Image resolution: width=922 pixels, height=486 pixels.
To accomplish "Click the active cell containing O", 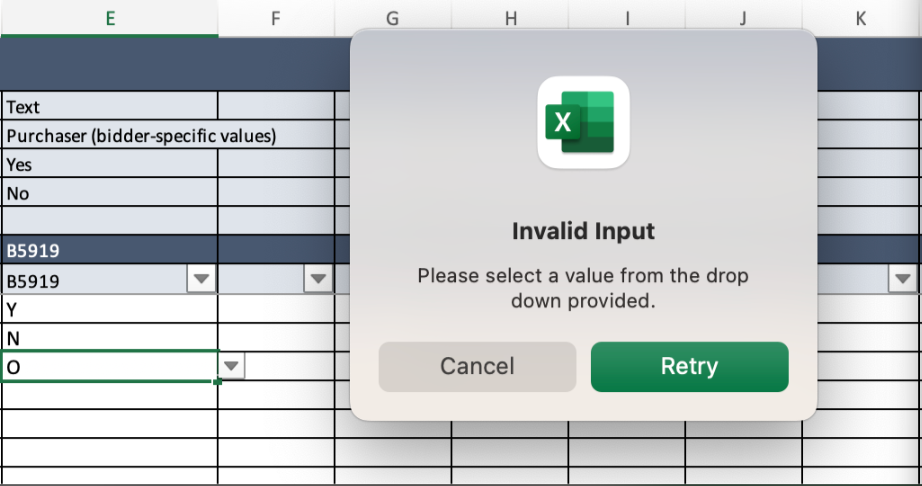I will click(x=109, y=366).
